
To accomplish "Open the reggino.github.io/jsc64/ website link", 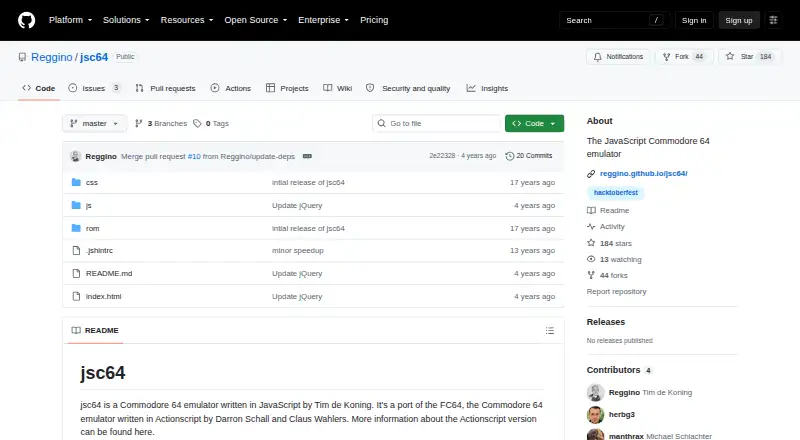I will click(x=643, y=174).
